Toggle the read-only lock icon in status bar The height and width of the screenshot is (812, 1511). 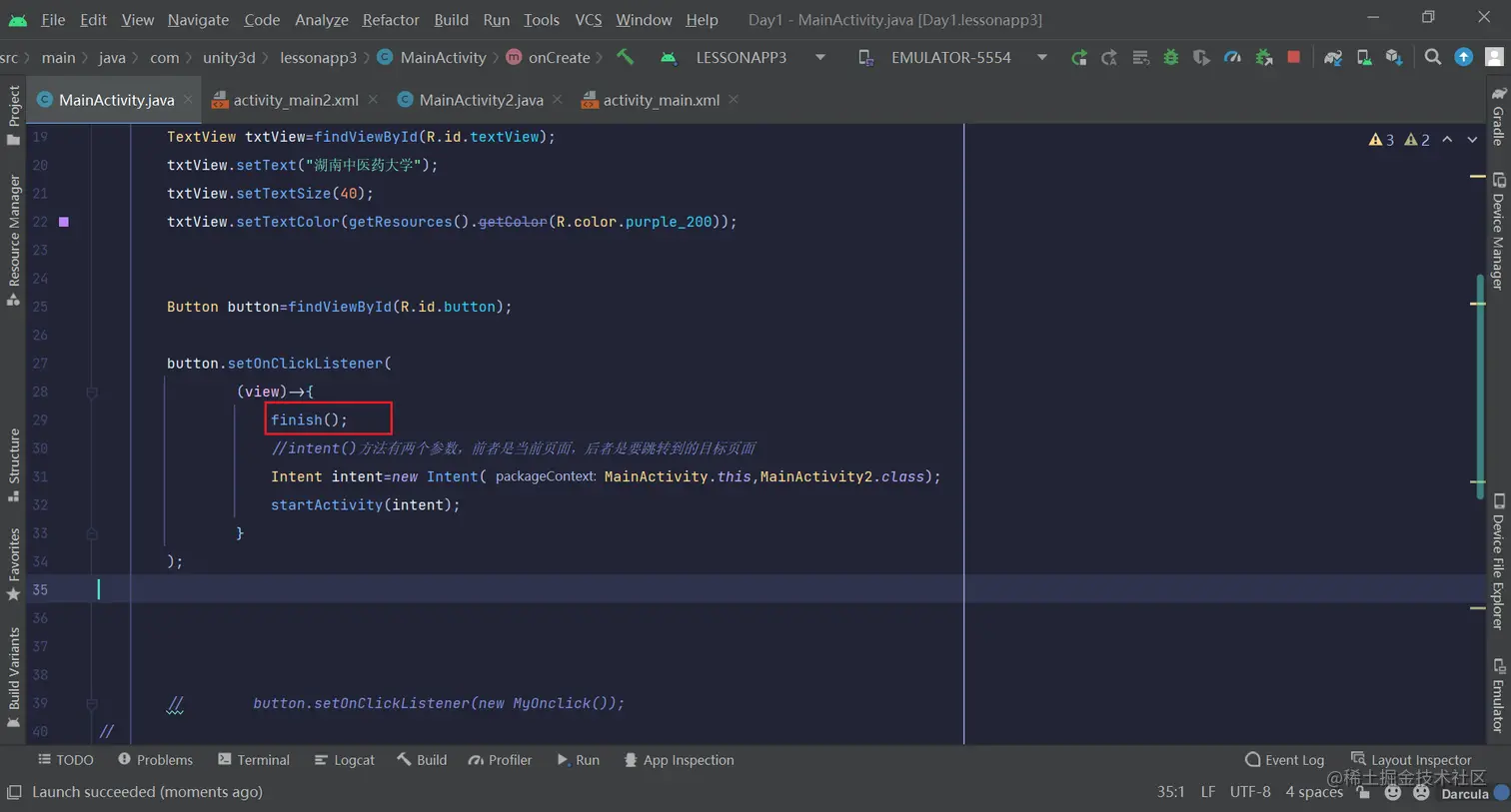tap(1363, 792)
